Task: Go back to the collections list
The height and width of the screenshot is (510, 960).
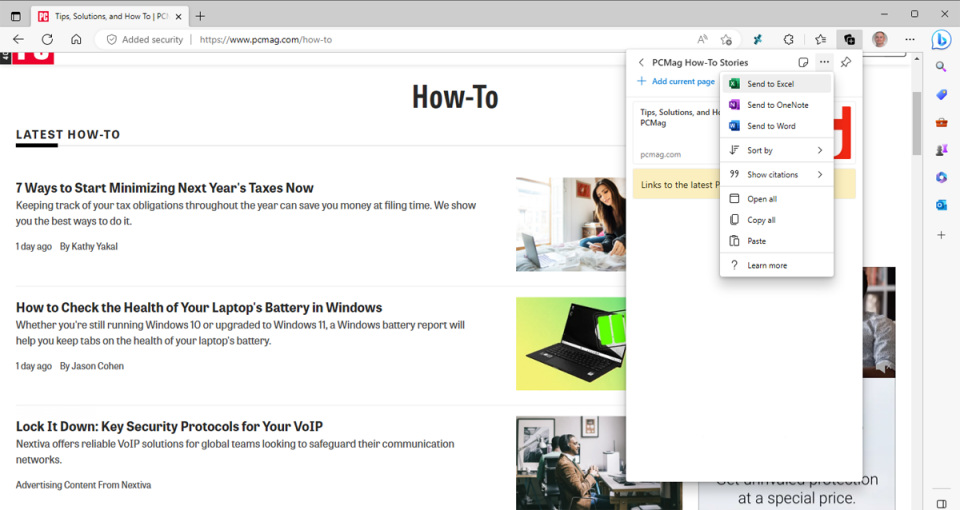Action: [x=641, y=62]
